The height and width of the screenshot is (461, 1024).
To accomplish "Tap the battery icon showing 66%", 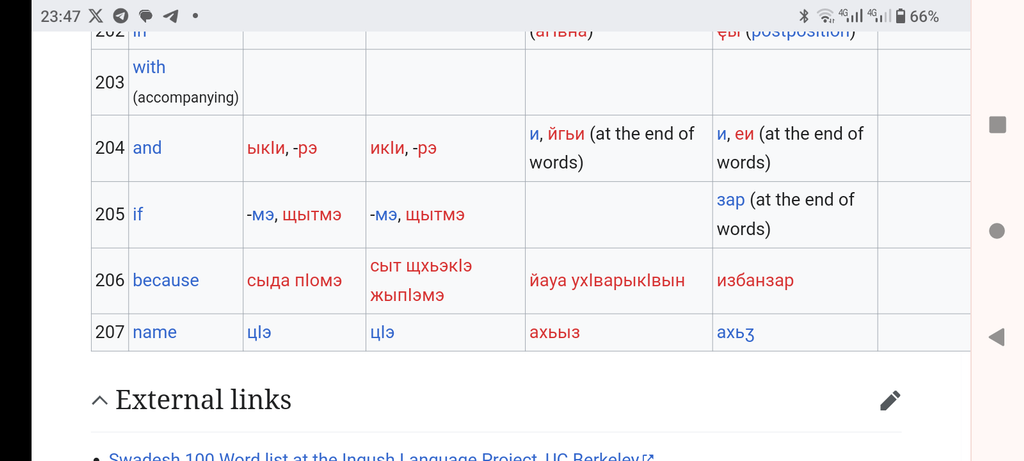I will 901,16.
